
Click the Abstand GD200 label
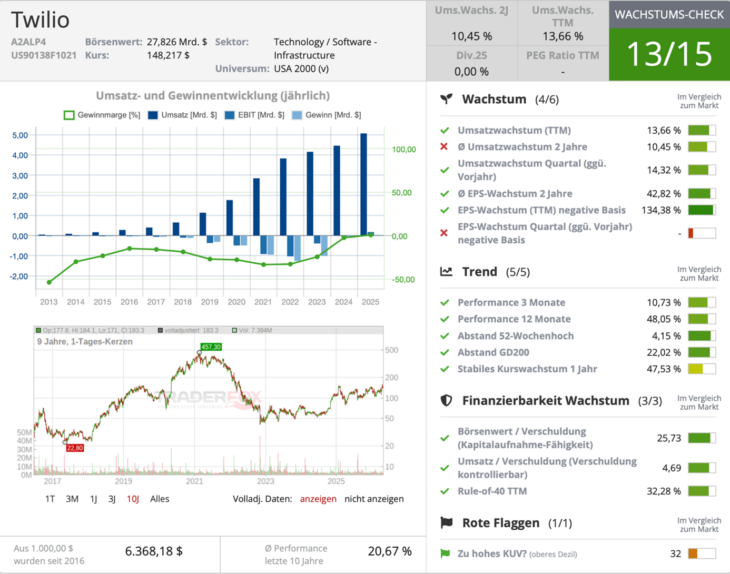[493, 352]
